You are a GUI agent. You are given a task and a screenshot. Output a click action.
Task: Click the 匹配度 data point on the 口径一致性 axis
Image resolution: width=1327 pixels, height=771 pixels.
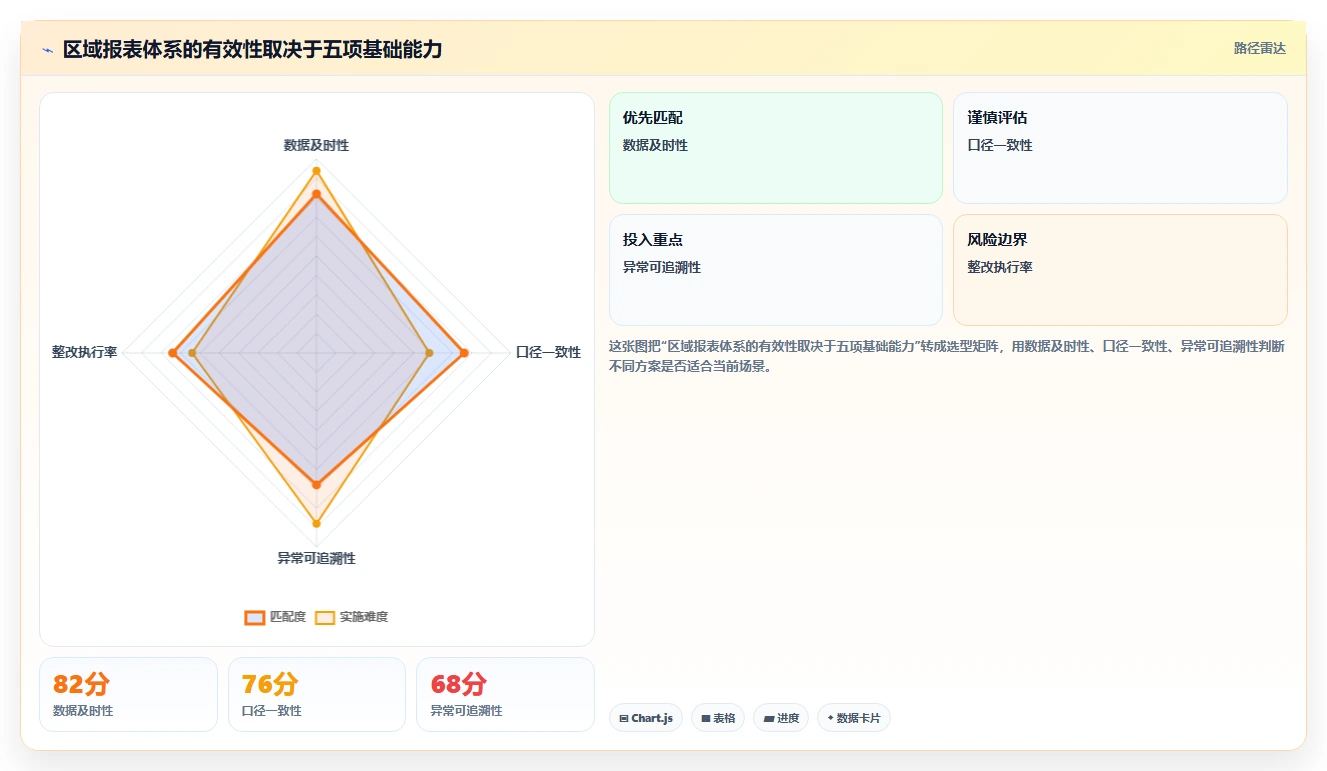[464, 352]
